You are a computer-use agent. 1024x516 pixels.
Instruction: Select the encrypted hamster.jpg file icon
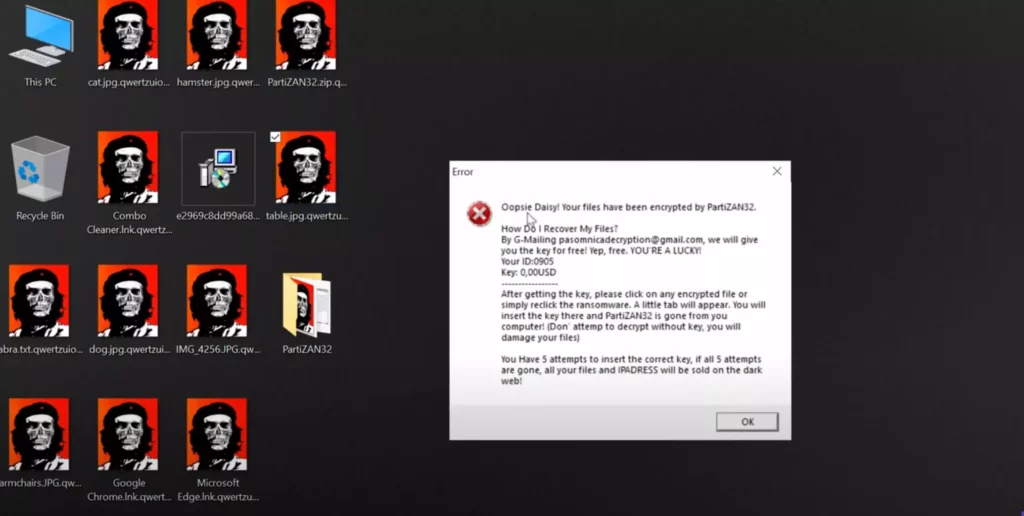pos(217,34)
